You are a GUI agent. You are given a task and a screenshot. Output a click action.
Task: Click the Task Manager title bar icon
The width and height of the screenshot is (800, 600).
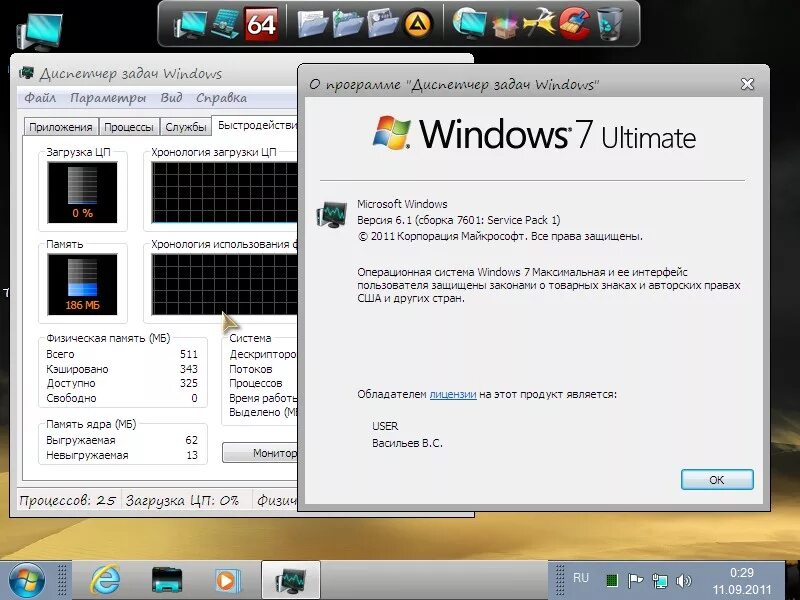click(27, 73)
